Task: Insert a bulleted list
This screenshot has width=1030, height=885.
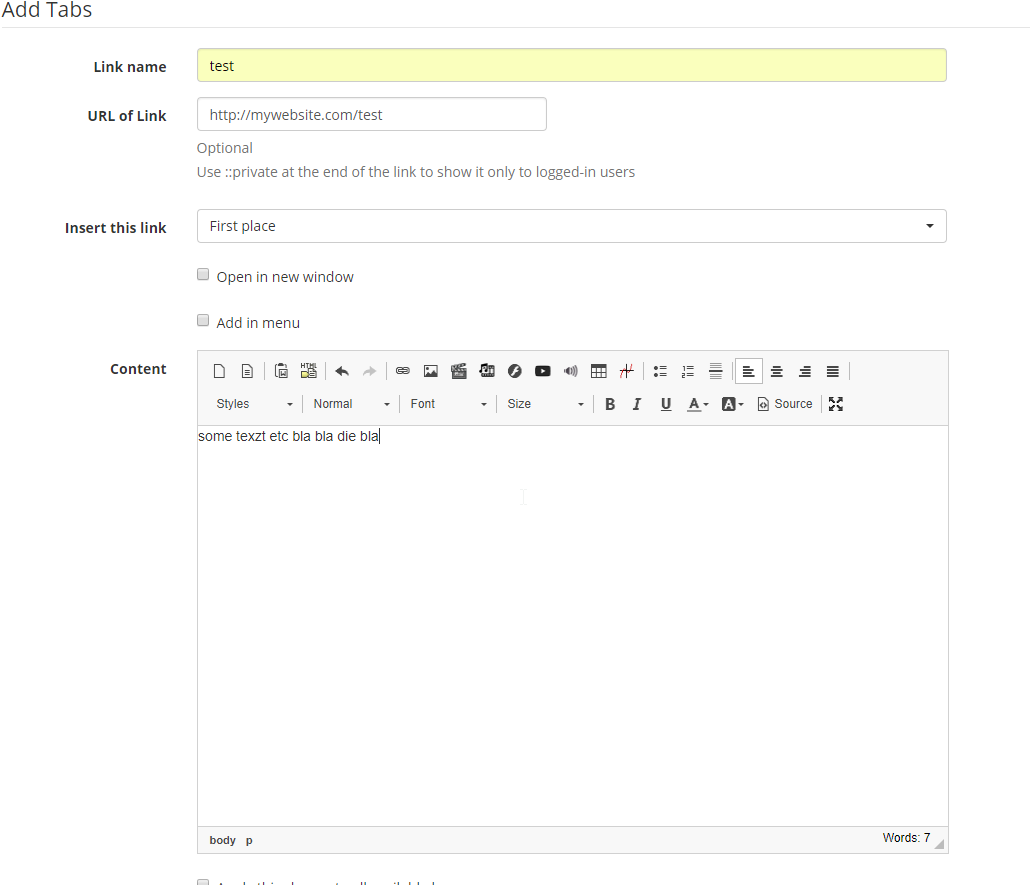Action: pyautogui.click(x=660, y=370)
